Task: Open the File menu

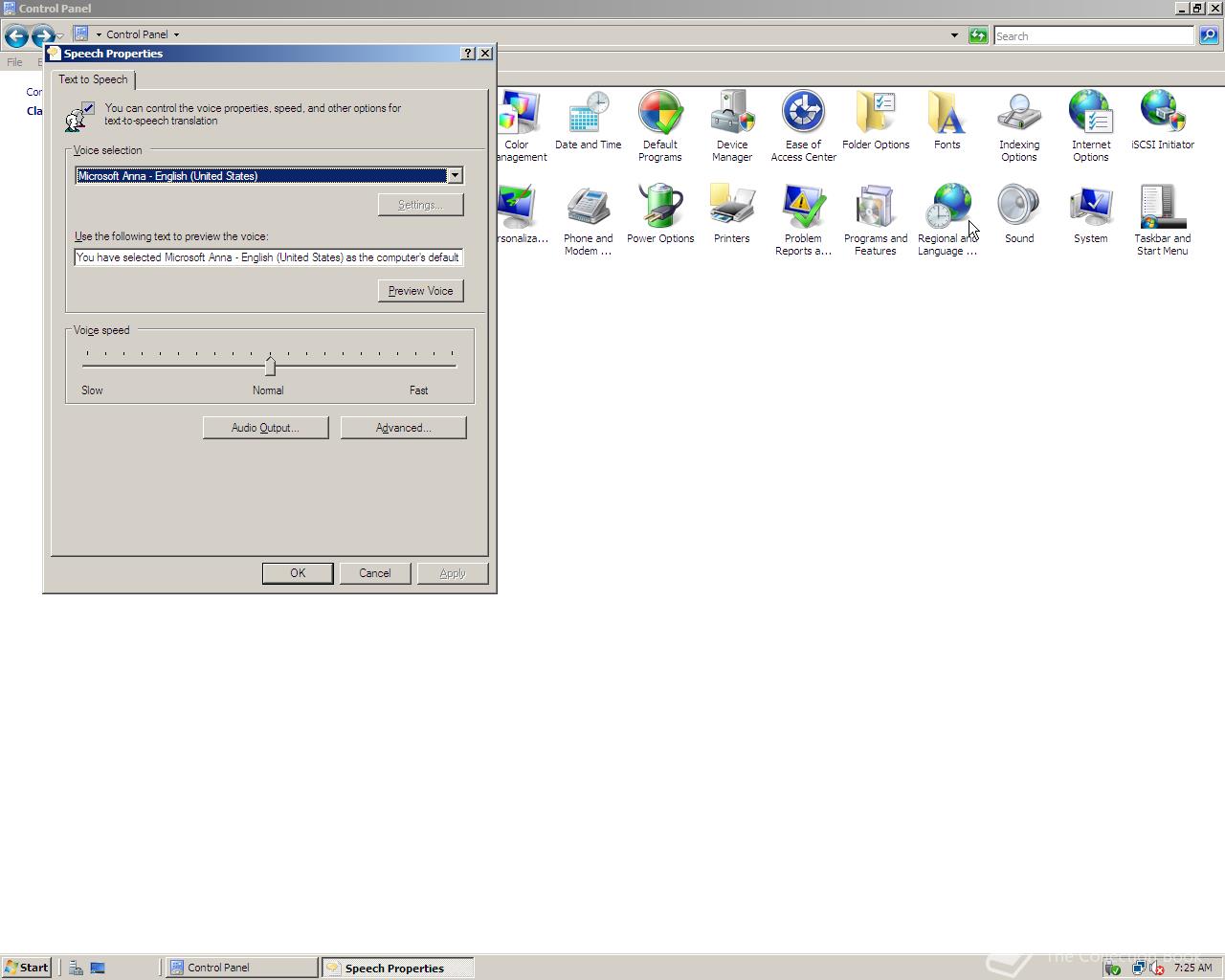Action: (14, 62)
